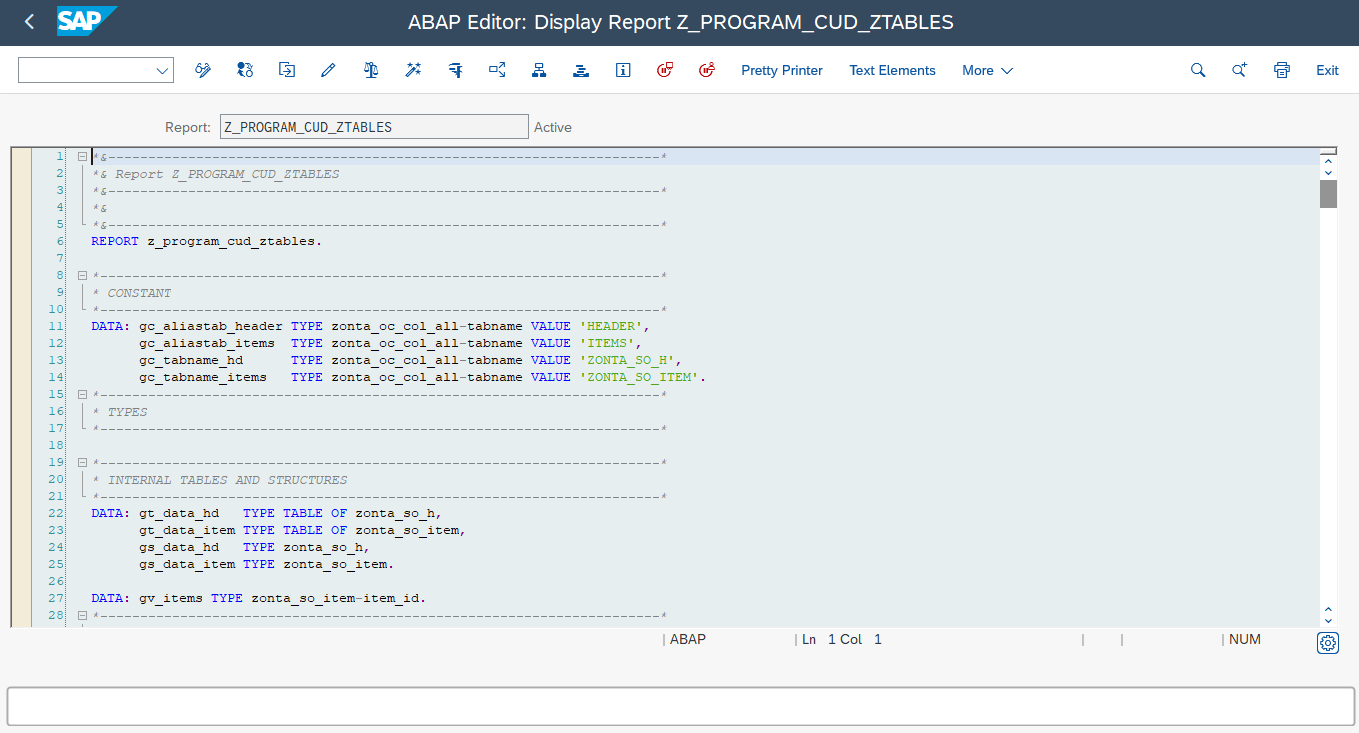Click '*& Report Z_PROGRAM_CUD_ZTABLES' comment line
Viewport: 1359px width, 733px height.
[215, 174]
